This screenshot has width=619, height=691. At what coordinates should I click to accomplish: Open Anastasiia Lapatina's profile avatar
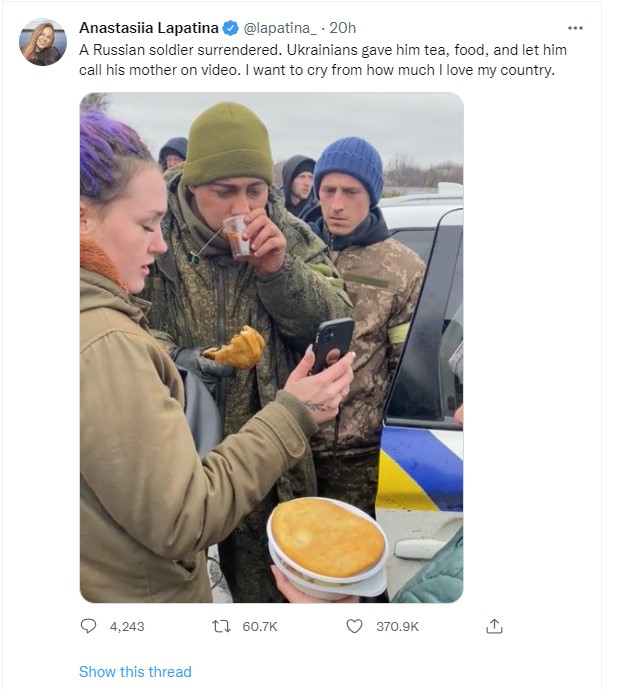pyautogui.click(x=43, y=42)
